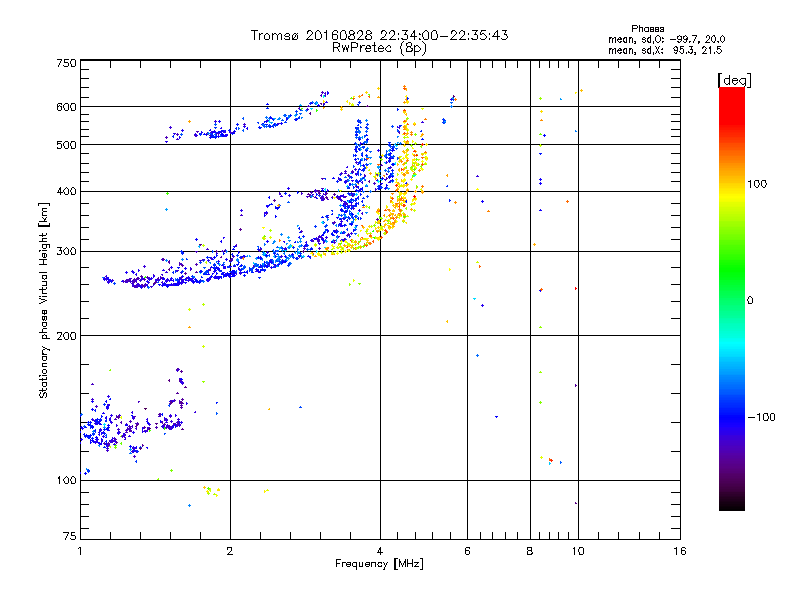Click the colorbar label '-100'
Viewport: 800px width, 600px height.
point(762,417)
